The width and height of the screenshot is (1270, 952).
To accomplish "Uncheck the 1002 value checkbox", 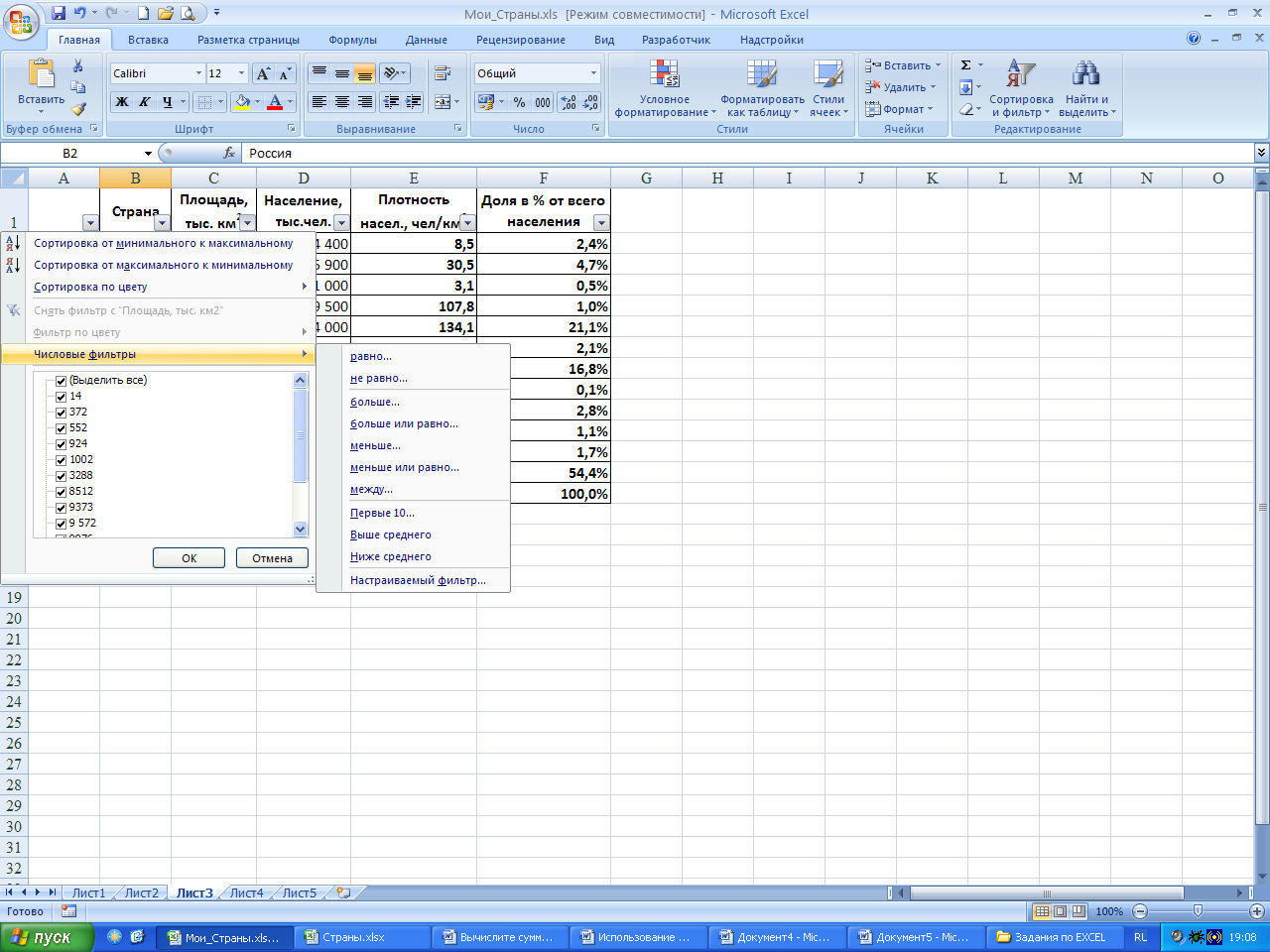I will click(62, 460).
